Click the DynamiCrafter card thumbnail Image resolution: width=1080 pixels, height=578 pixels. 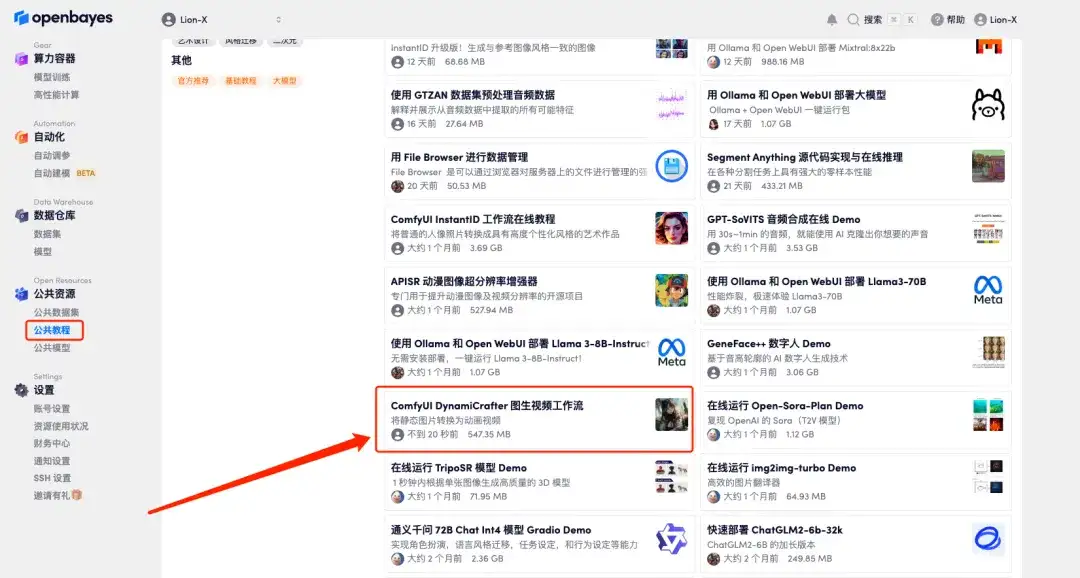point(672,414)
